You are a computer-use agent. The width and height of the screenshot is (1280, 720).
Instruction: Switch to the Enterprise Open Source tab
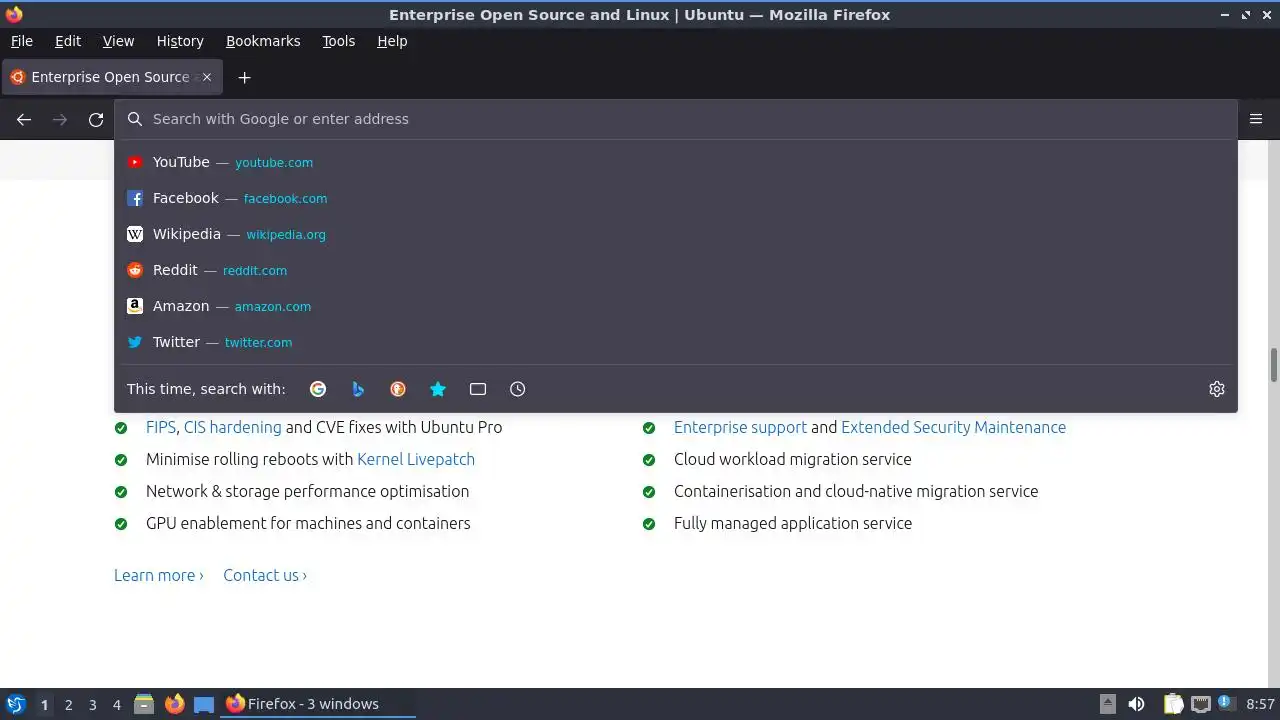pos(110,77)
